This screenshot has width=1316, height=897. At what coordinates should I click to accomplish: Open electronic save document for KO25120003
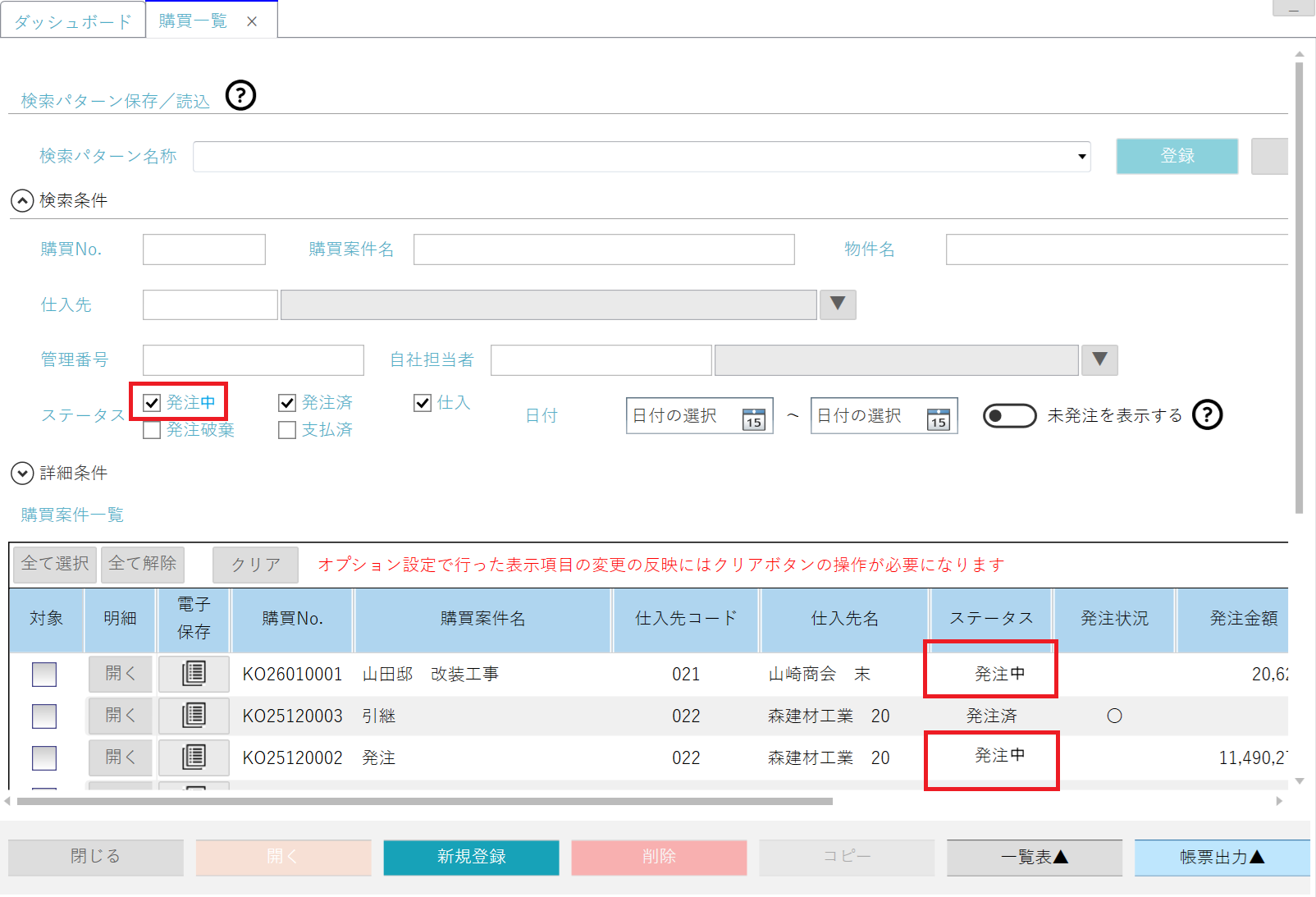(194, 716)
